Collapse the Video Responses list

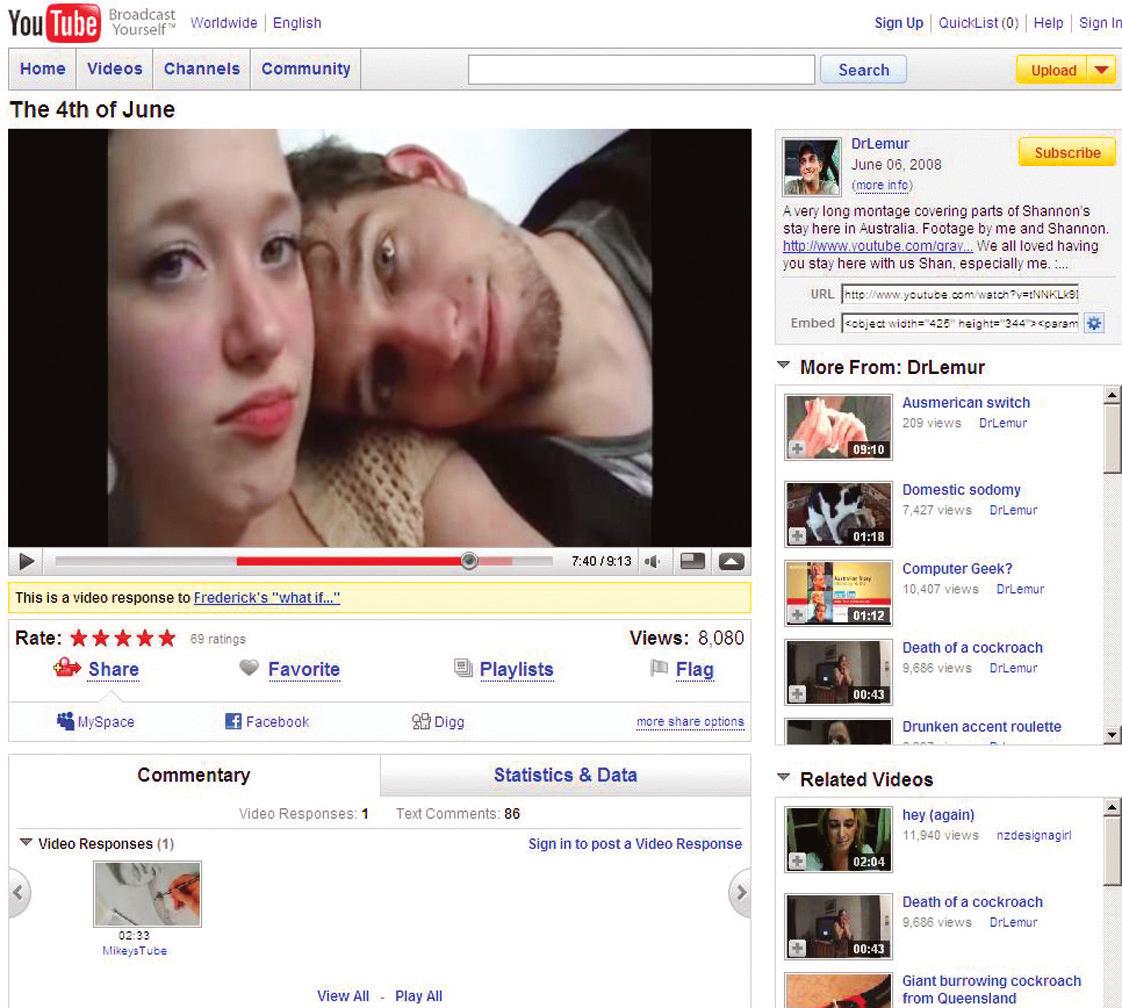(26, 844)
